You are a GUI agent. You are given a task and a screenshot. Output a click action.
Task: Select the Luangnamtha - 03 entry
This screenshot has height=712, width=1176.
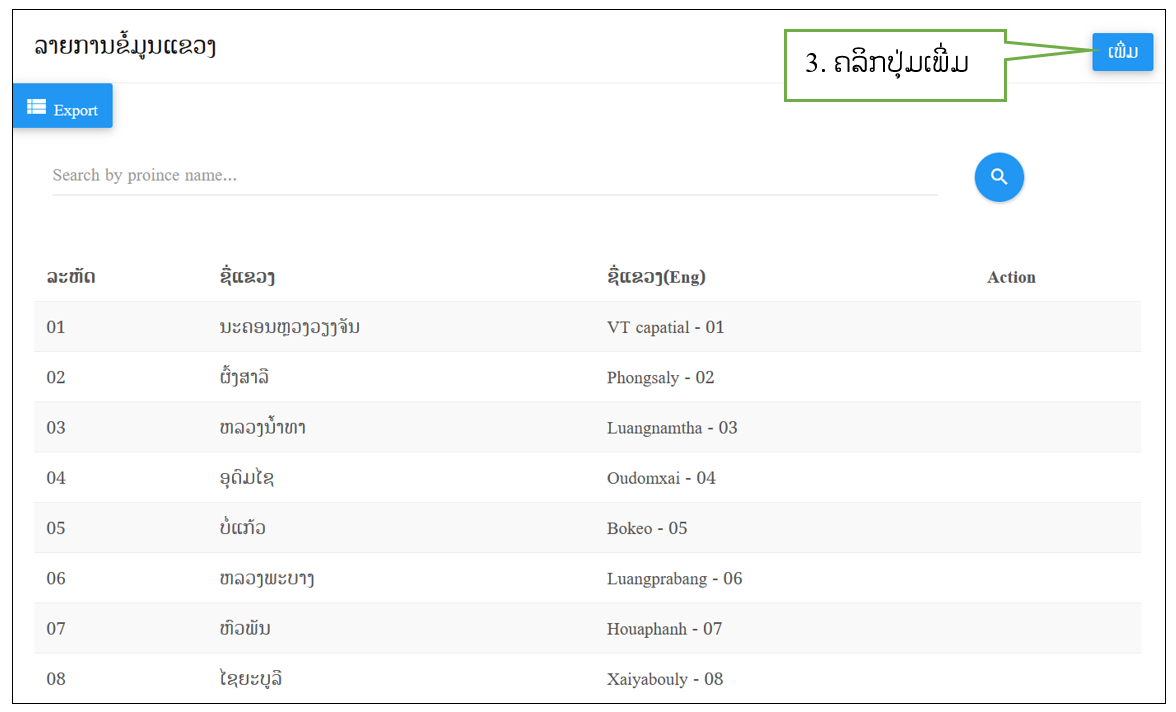672,428
